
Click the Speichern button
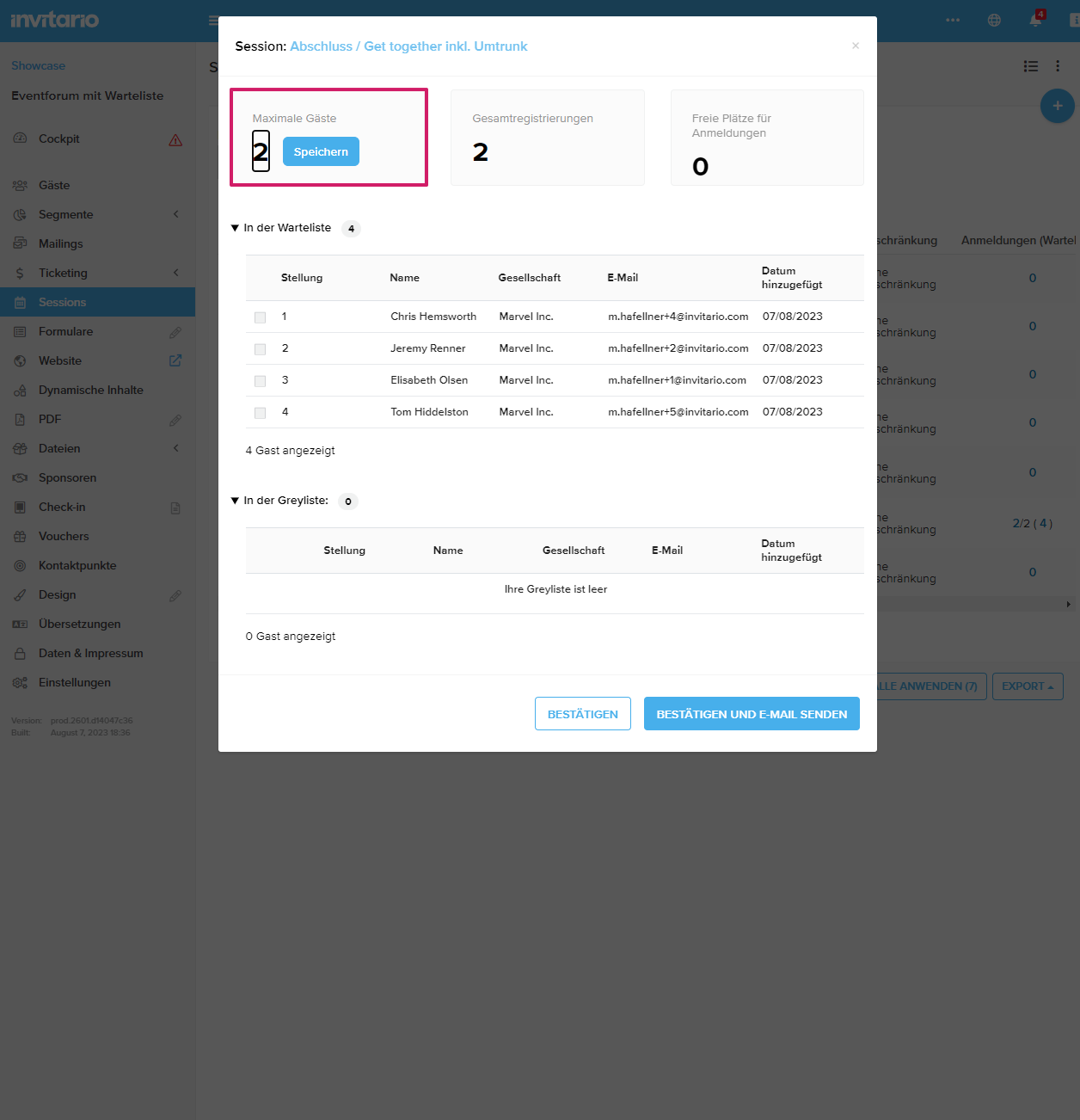point(321,152)
